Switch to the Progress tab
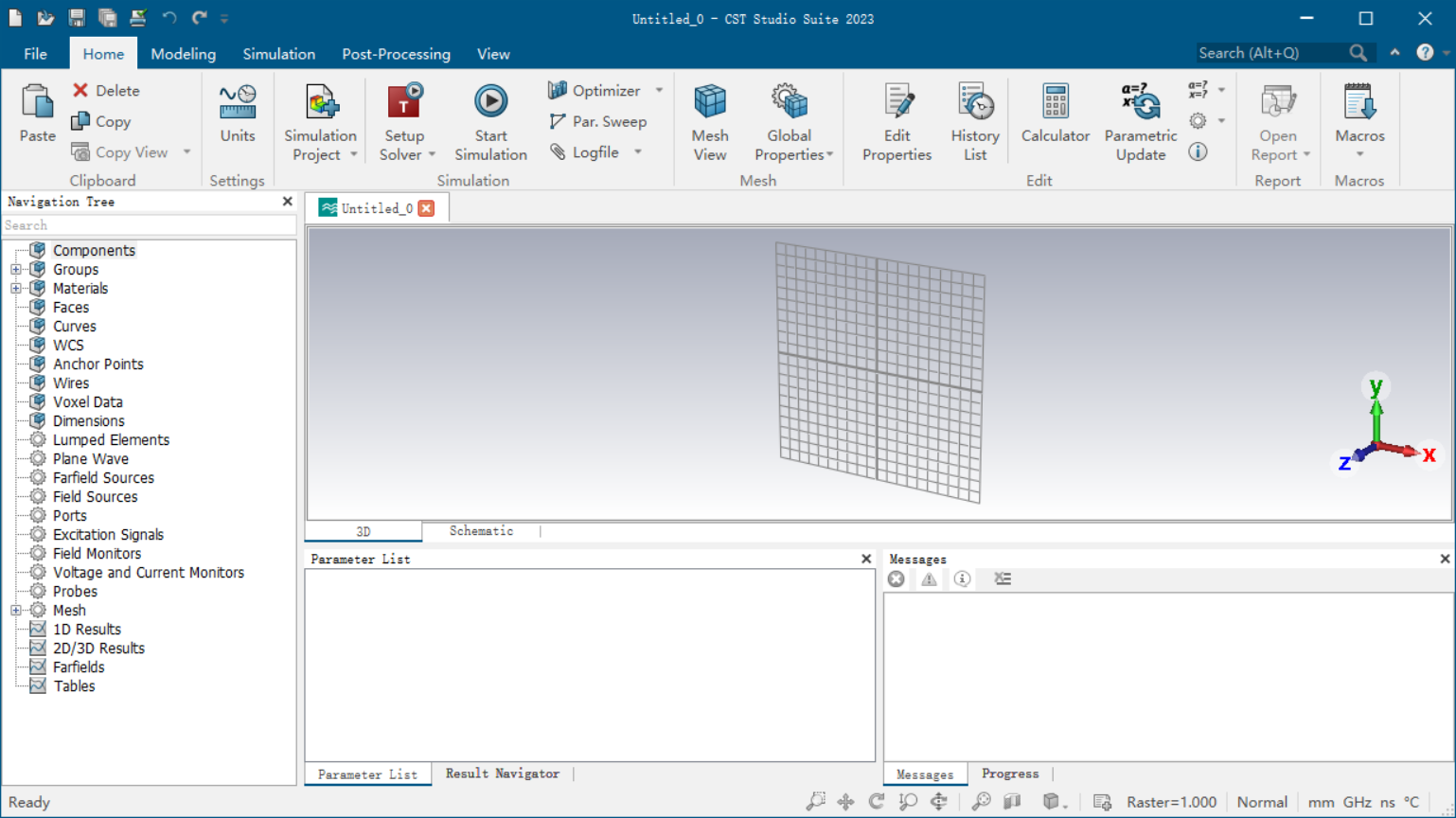Screen dimensions: 1456x818 coord(1010,774)
